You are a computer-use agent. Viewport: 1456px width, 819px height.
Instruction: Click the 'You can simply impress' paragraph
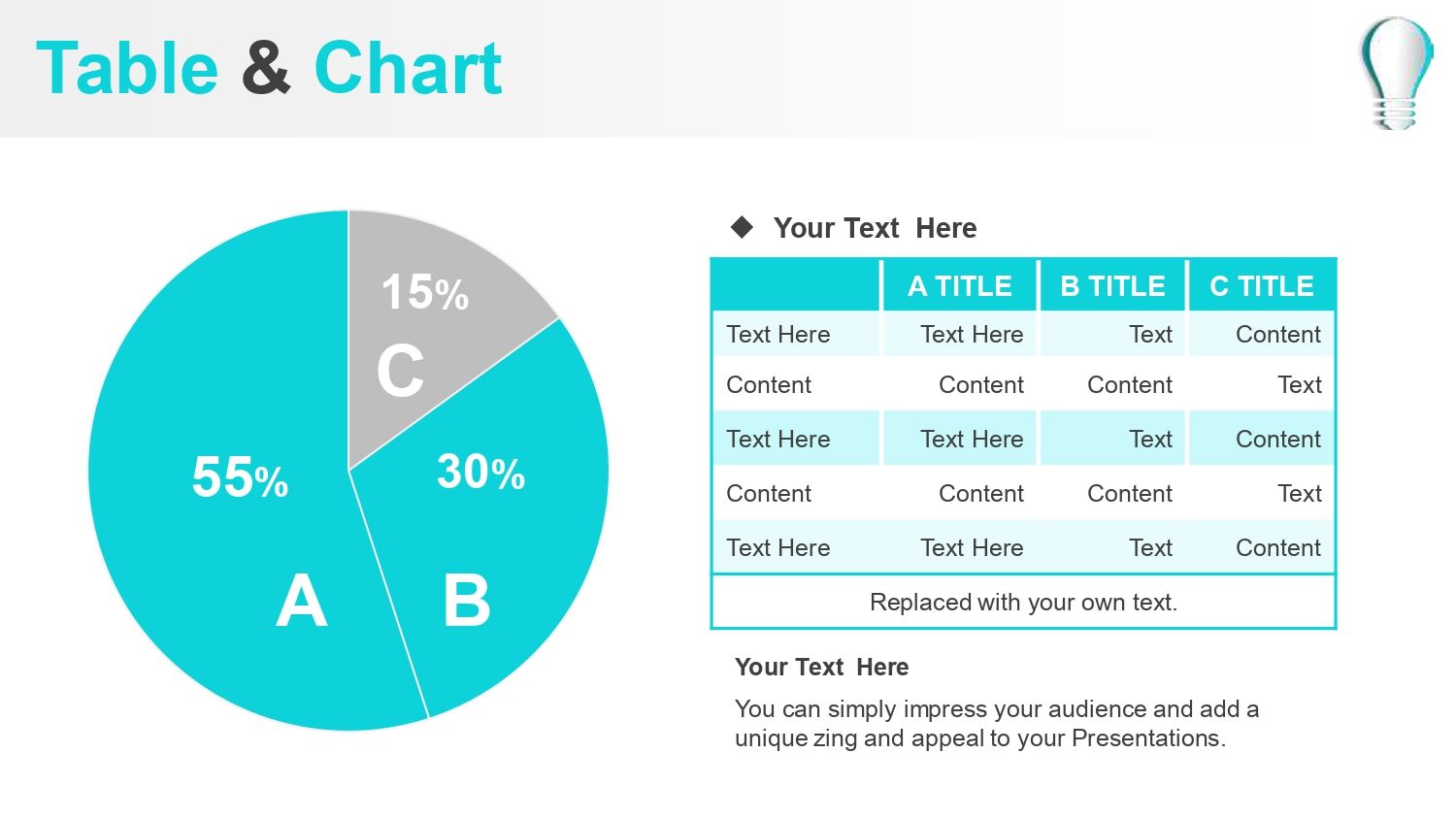tap(997, 724)
